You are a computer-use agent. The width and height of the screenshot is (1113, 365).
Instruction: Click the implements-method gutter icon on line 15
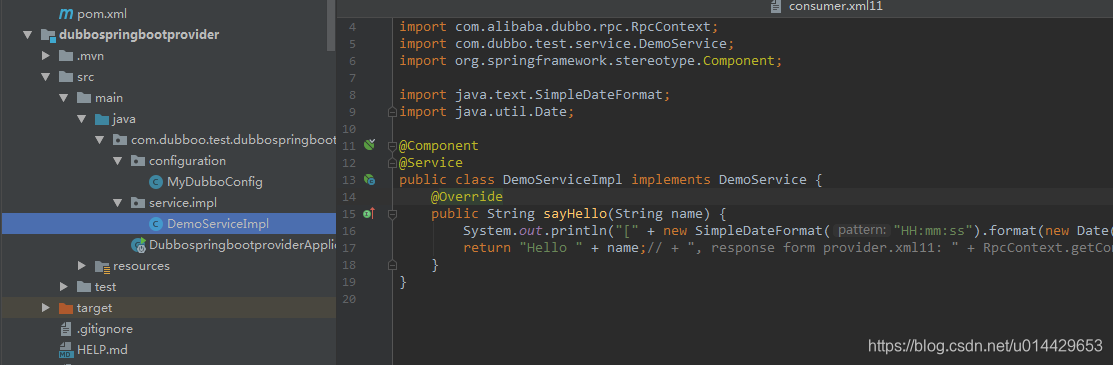(x=369, y=213)
